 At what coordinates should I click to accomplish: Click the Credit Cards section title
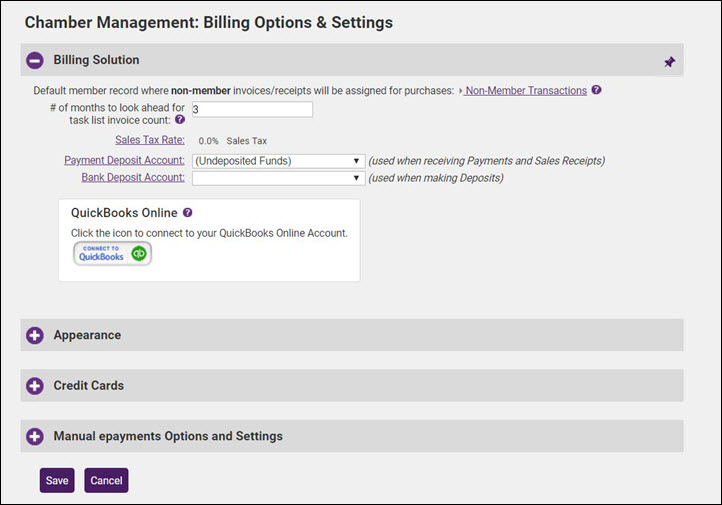(x=89, y=385)
